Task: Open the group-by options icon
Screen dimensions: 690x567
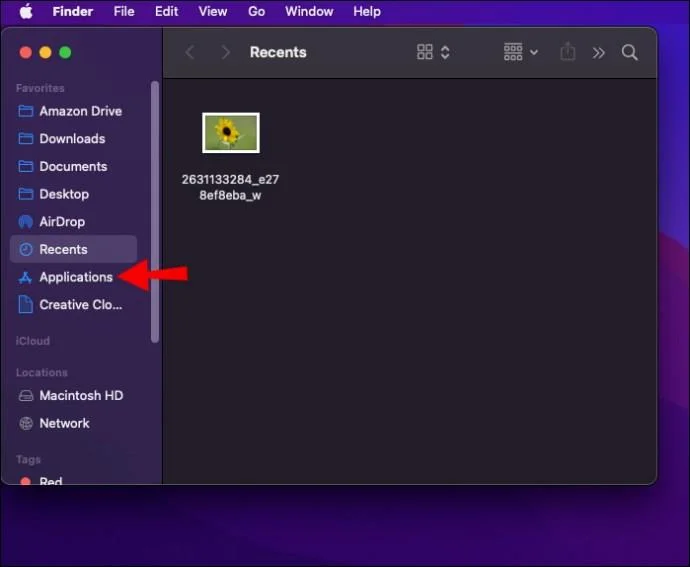Action: coord(513,52)
